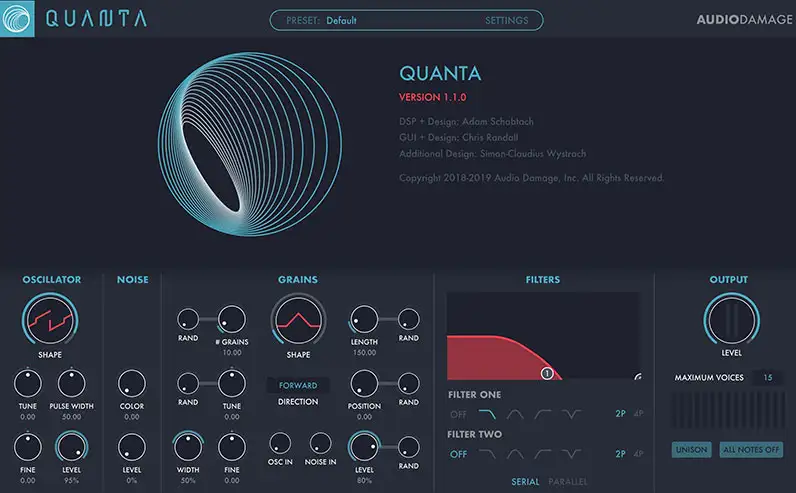Click the Output Level knob

tap(731, 320)
